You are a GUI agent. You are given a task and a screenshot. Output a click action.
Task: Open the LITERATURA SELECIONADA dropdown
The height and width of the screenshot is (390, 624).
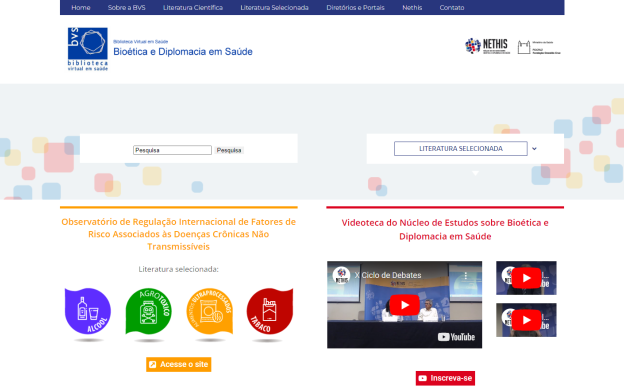(x=460, y=148)
